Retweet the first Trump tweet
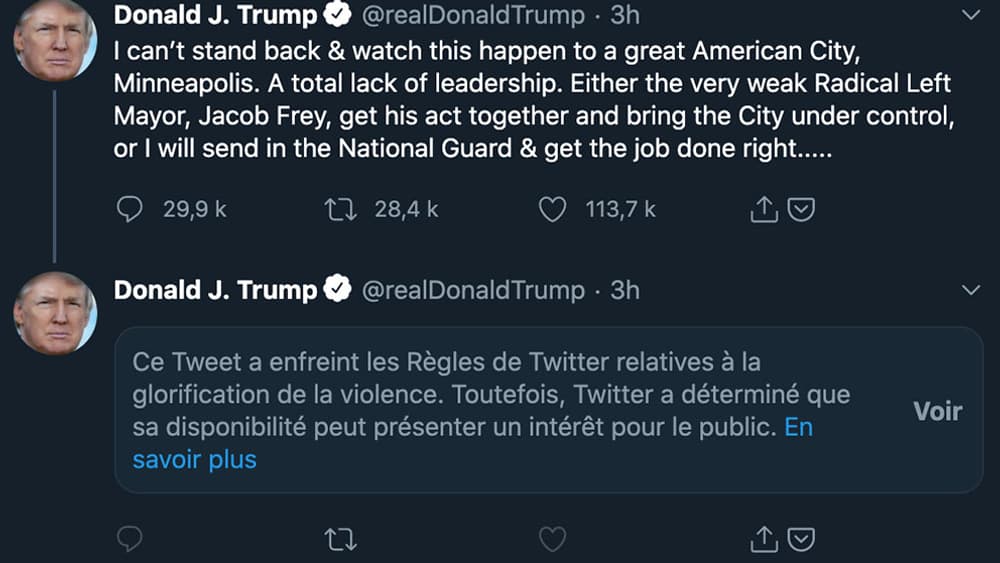The width and height of the screenshot is (1000, 563). point(341,209)
